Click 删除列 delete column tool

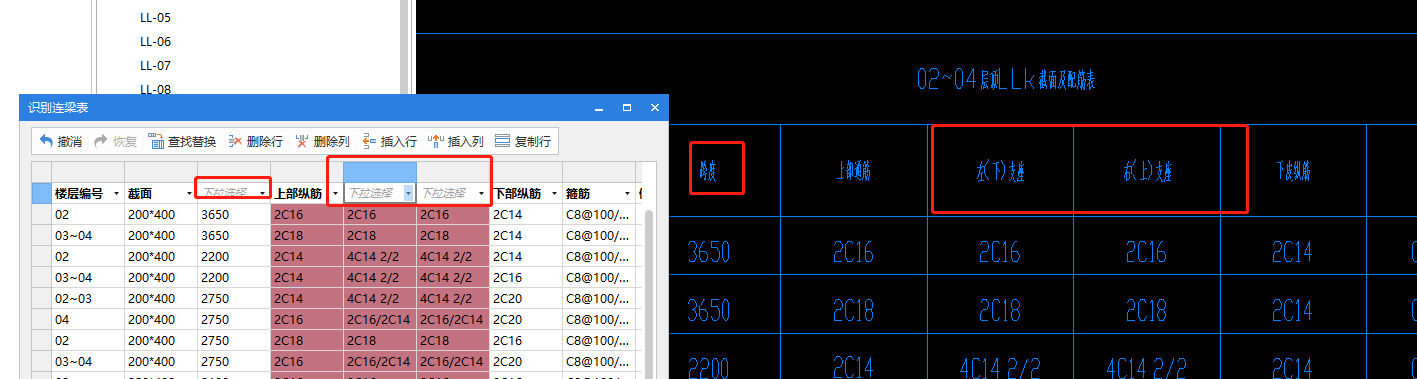tap(322, 141)
